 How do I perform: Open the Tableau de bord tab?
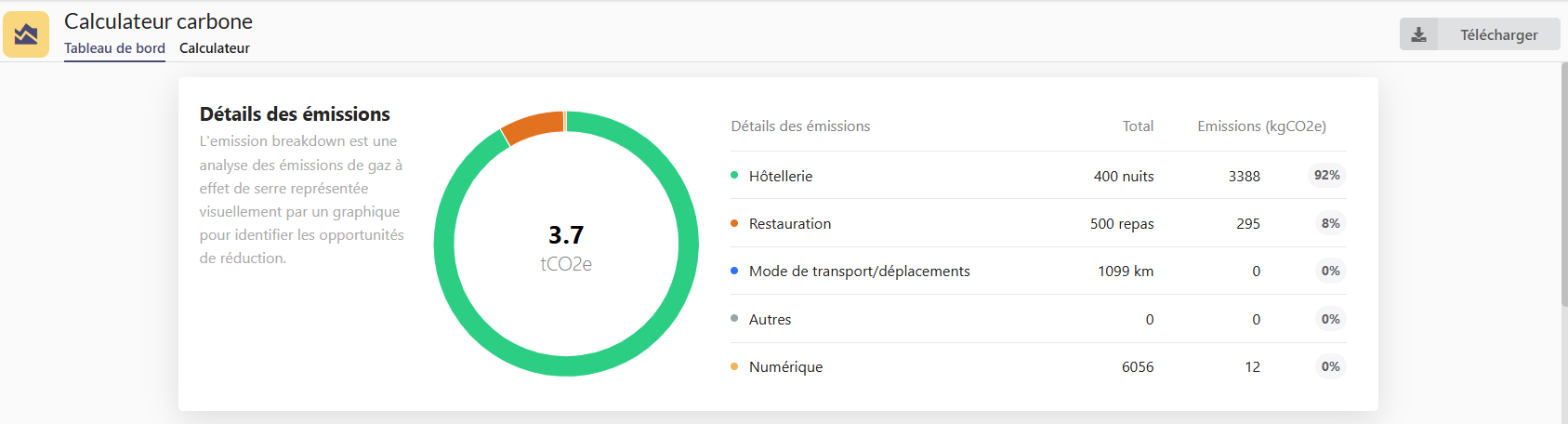point(114,48)
